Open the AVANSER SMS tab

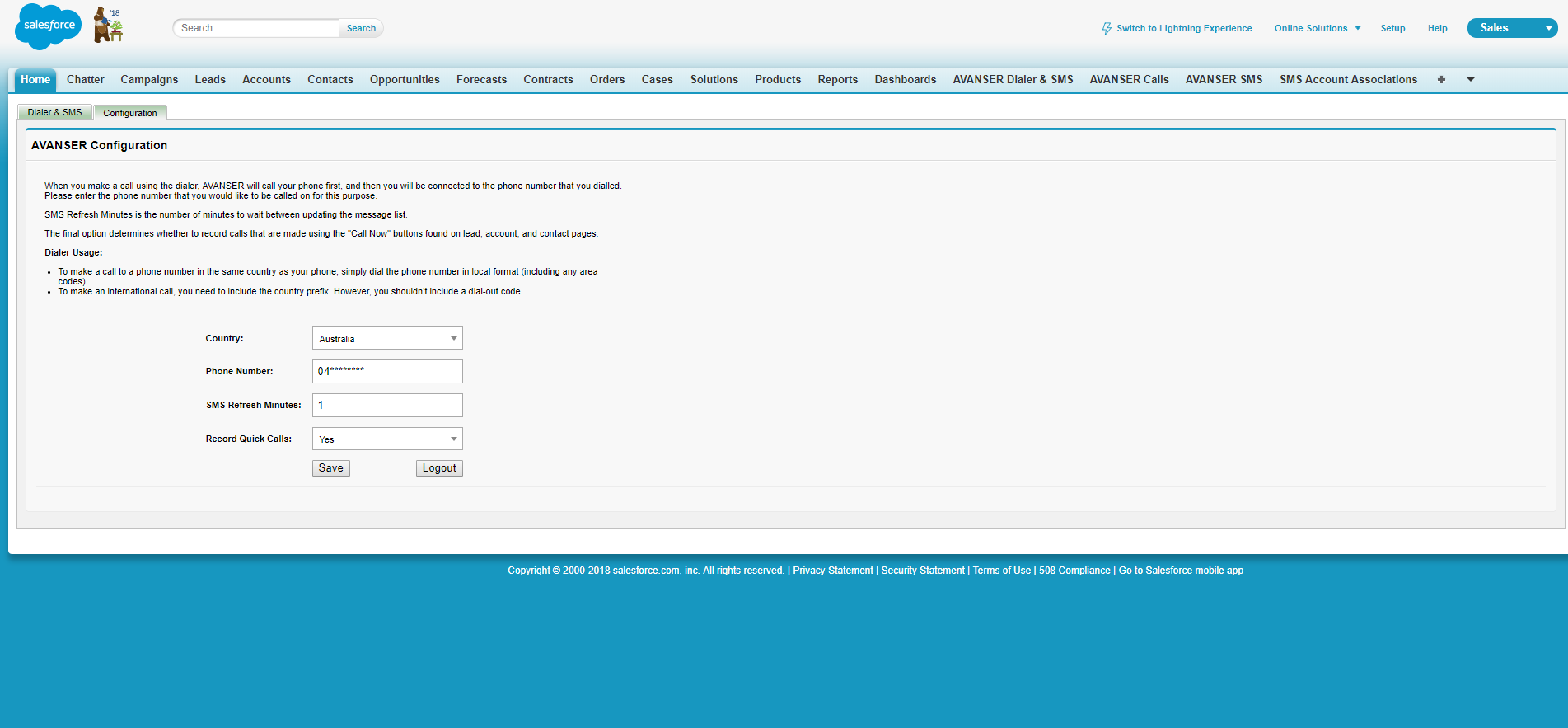pyautogui.click(x=1224, y=80)
